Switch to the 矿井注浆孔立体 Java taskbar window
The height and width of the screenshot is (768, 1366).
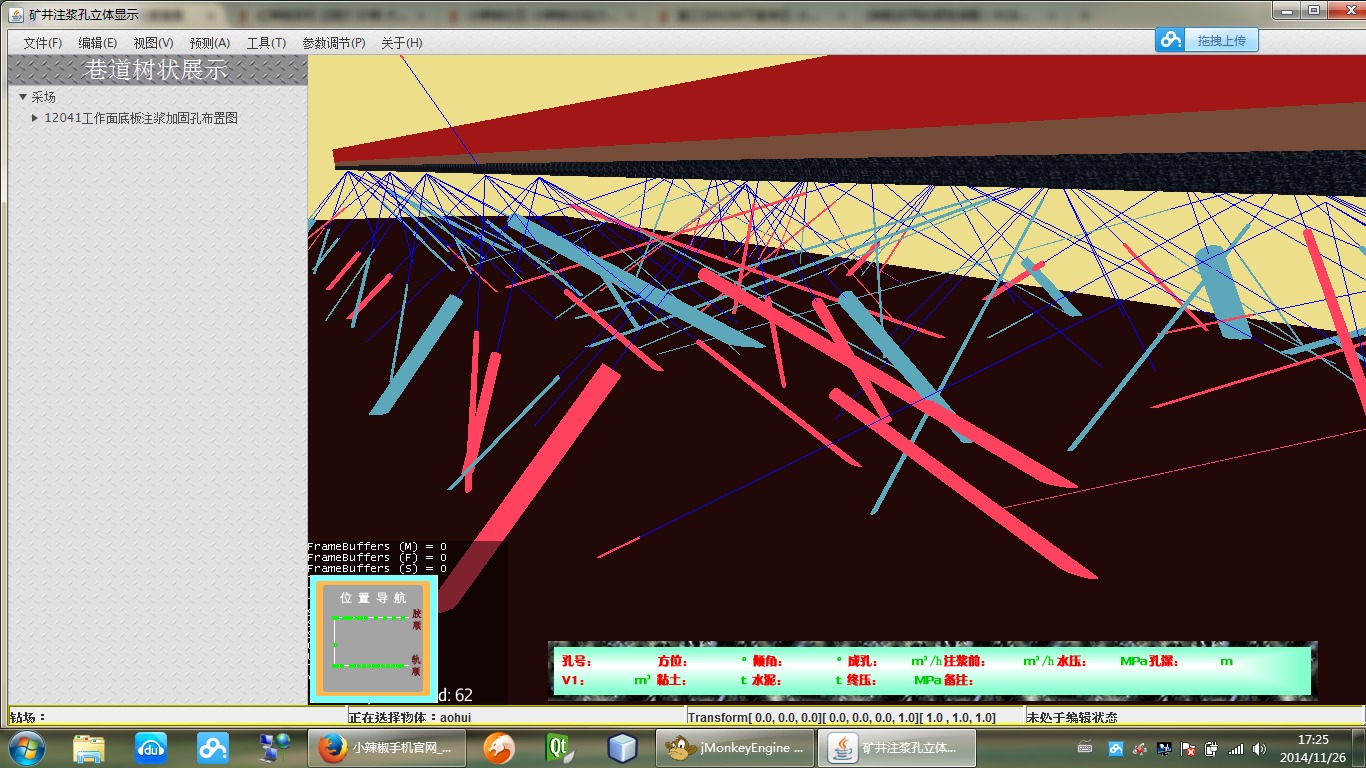coord(895,747)
